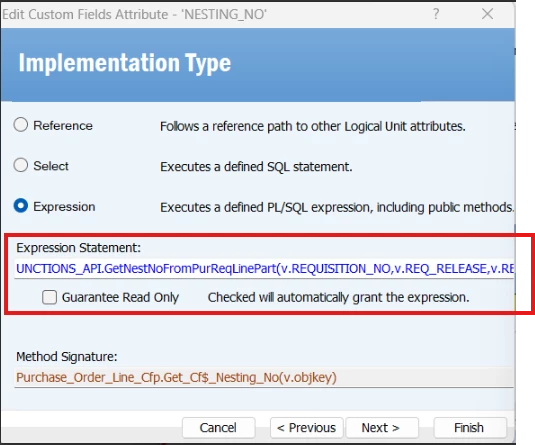This screenshot has width=535, height=445.
Task: Open help using the question mark icon
Action: [x=436, y=14]
